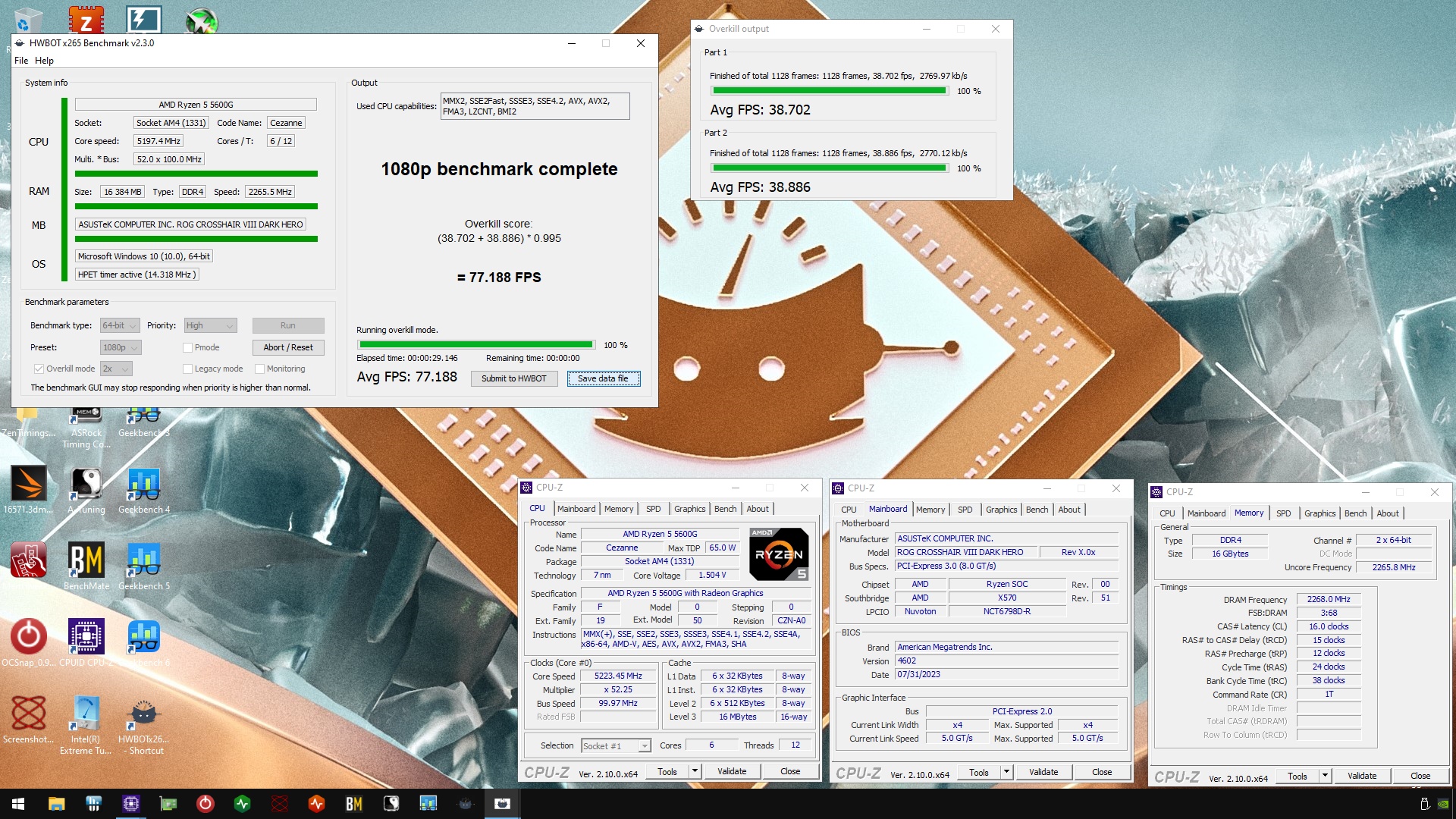
Task: Select the Intel Extreme Tuning desktop shortcut
Action: tap(86, 726)
